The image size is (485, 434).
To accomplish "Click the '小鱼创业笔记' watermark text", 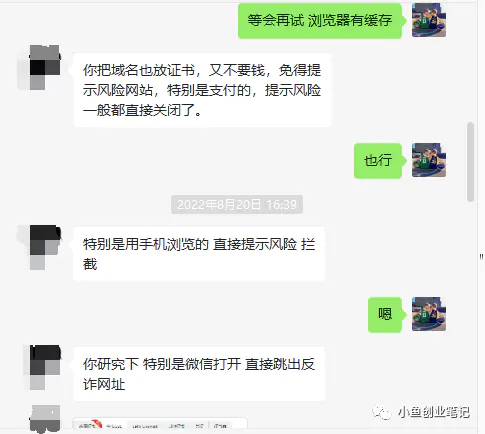I will click(434, 413).
